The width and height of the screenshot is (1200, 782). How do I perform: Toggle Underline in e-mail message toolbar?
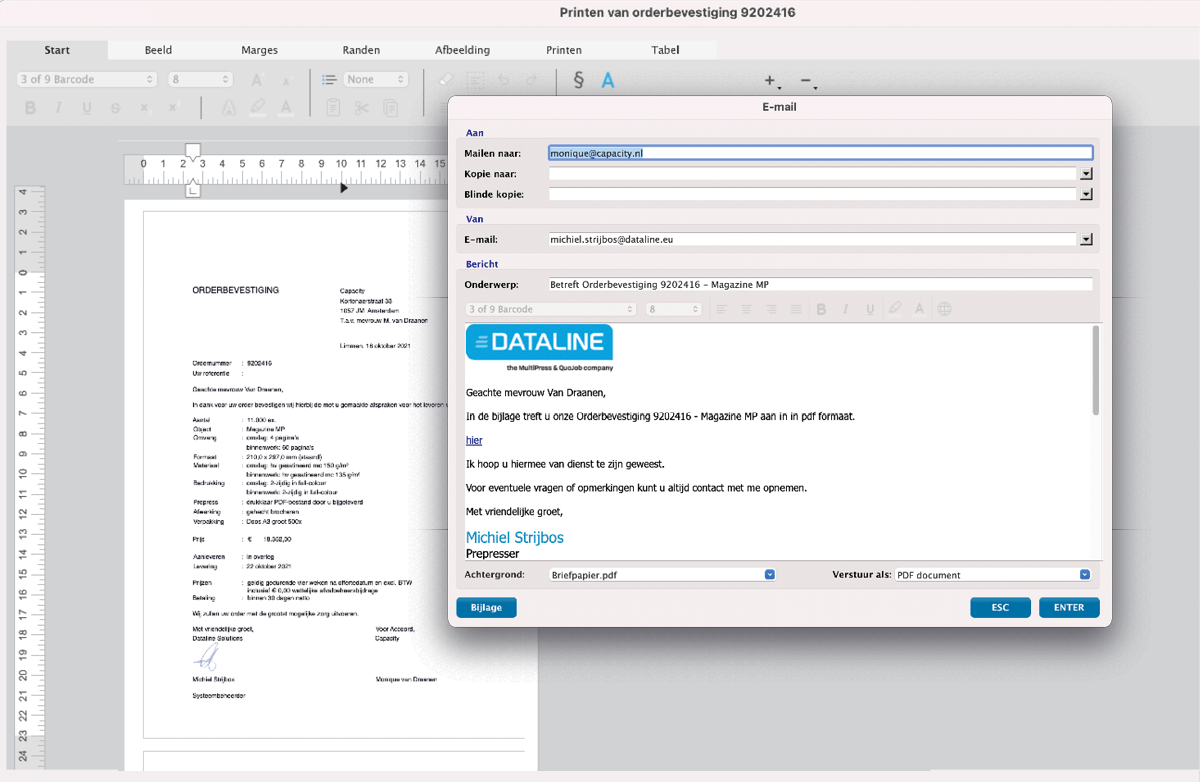(x=870, y=310)
